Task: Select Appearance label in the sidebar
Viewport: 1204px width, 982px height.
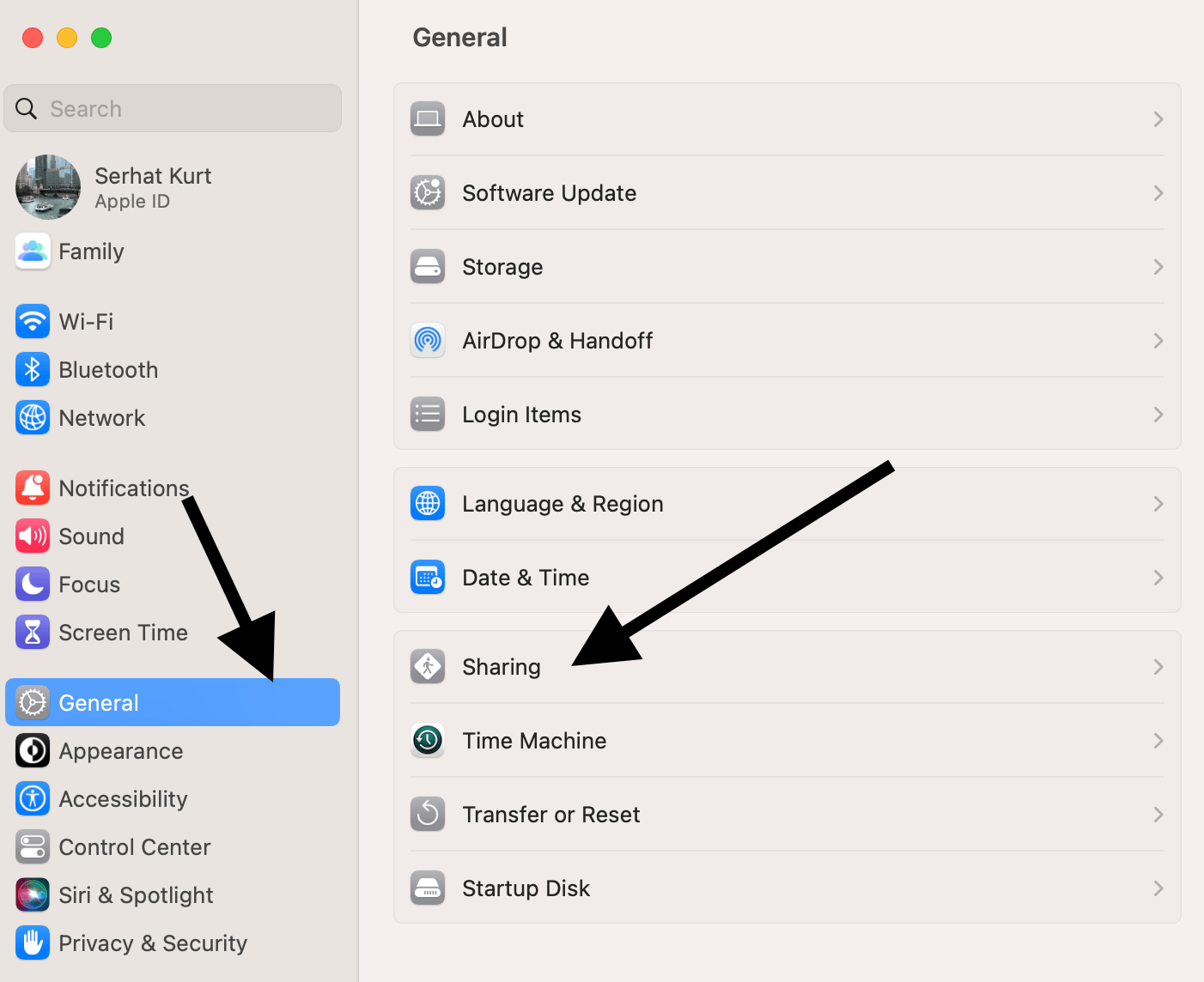Action: 121,752
